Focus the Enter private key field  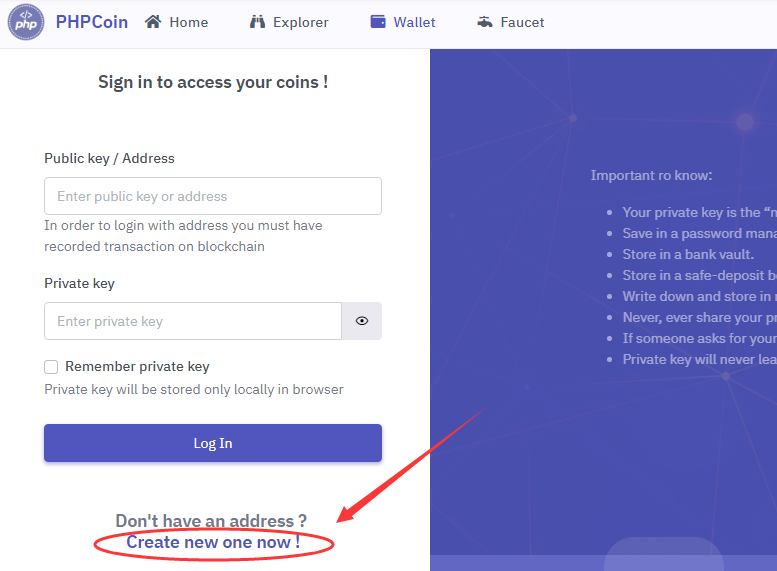coord(193,321)
